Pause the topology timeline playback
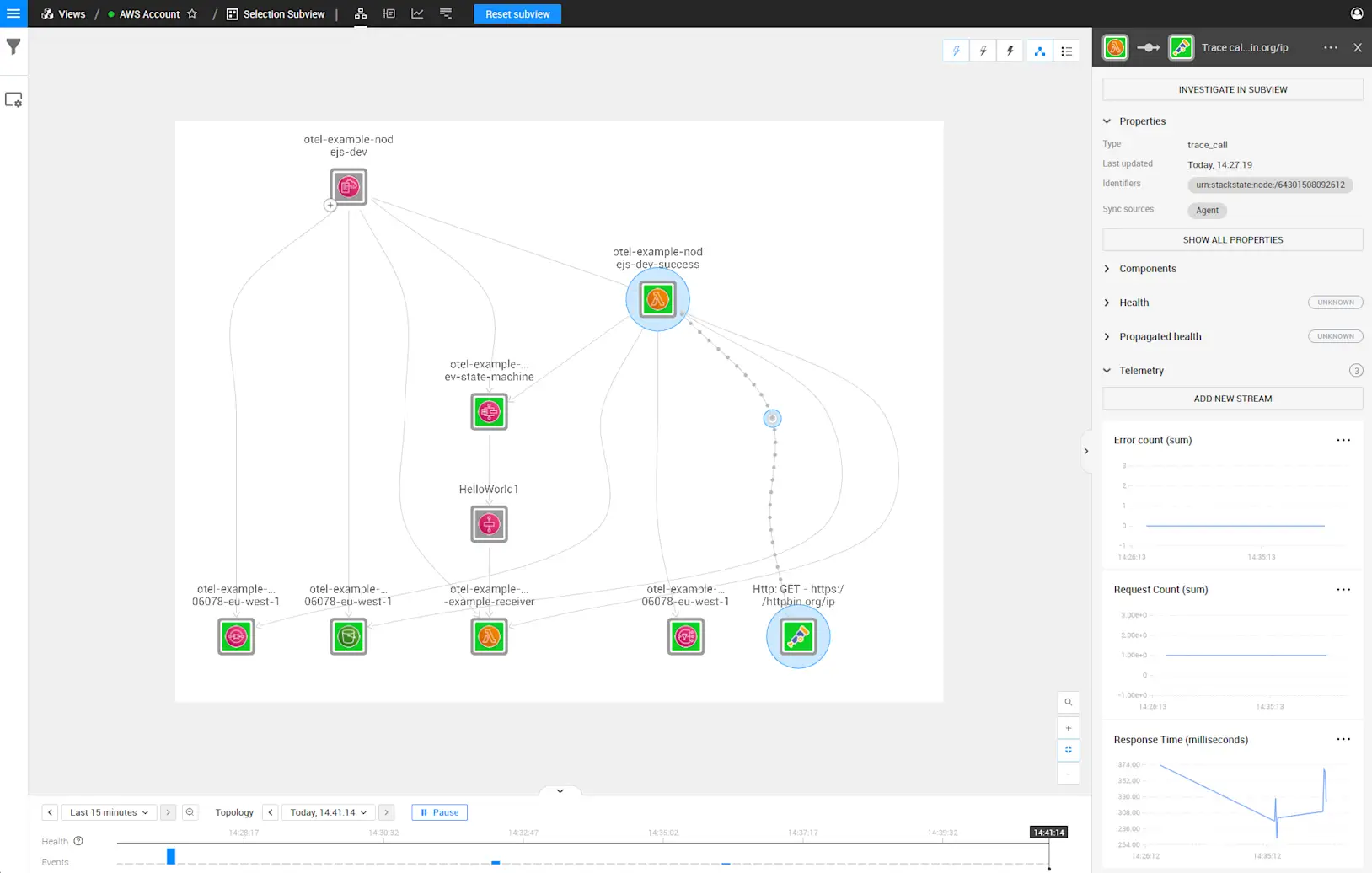Screen dimensions: 1372x873 tap(439, 811)
